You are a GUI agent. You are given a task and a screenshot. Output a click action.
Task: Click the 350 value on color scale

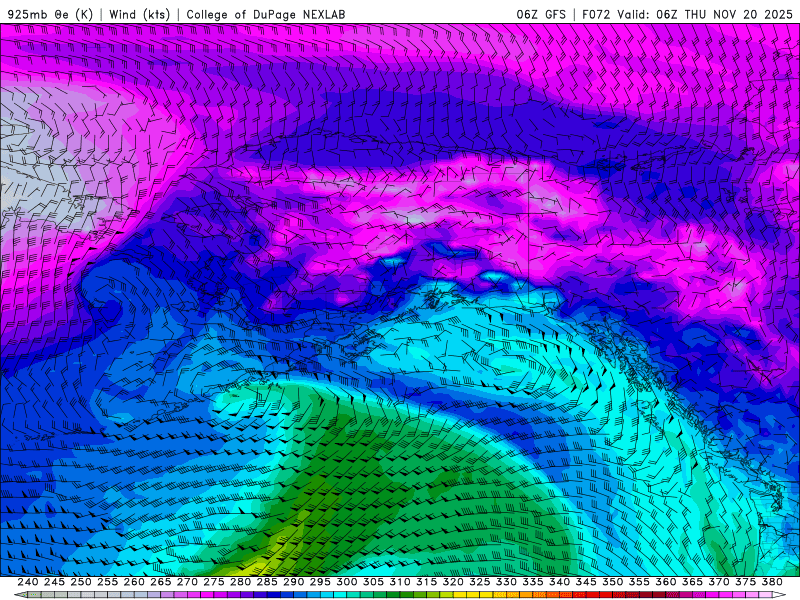(612, 582)
